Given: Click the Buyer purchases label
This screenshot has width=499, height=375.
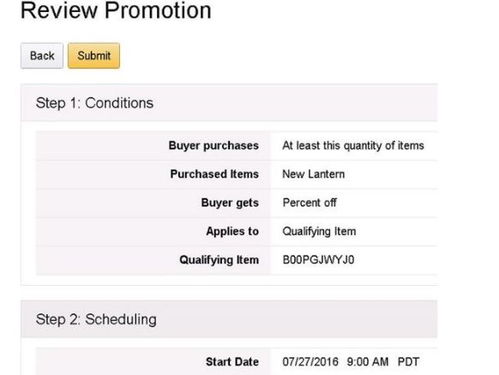Looking at the screenshot, I should (214, 146).
